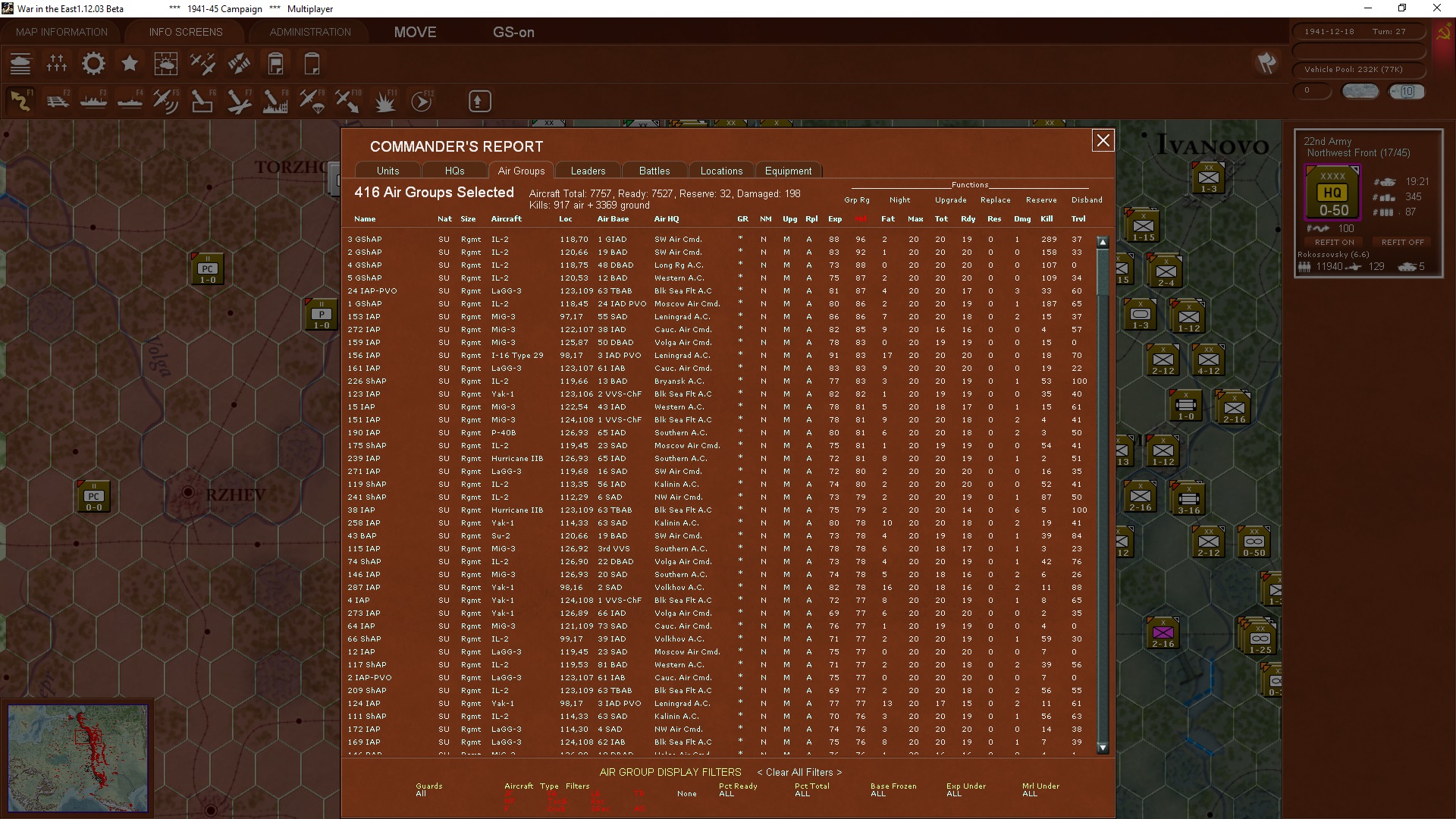The image size is (1456, 819).
Task: Switch to the Leaders tab
Action: 588,171
